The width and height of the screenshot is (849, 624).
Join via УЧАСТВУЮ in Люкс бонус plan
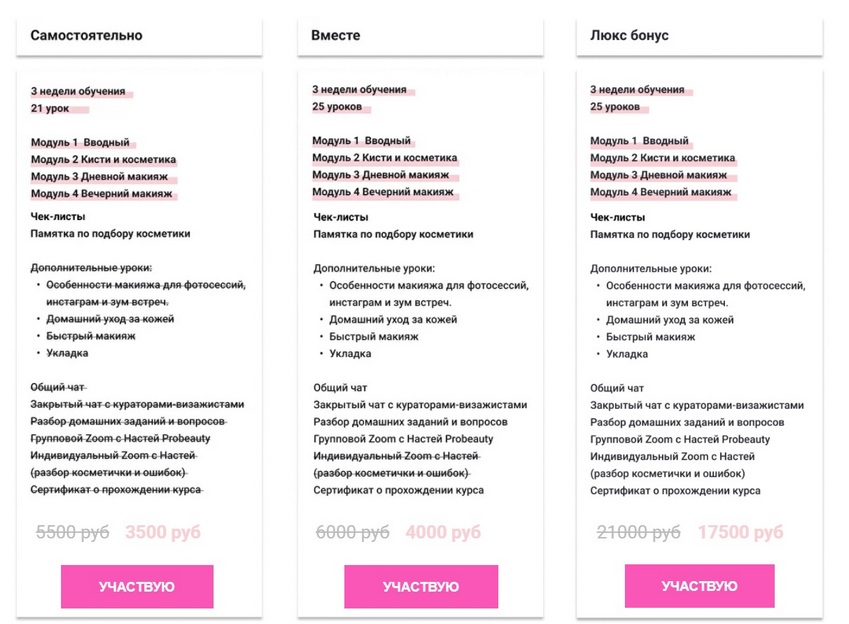click(700, 586)
